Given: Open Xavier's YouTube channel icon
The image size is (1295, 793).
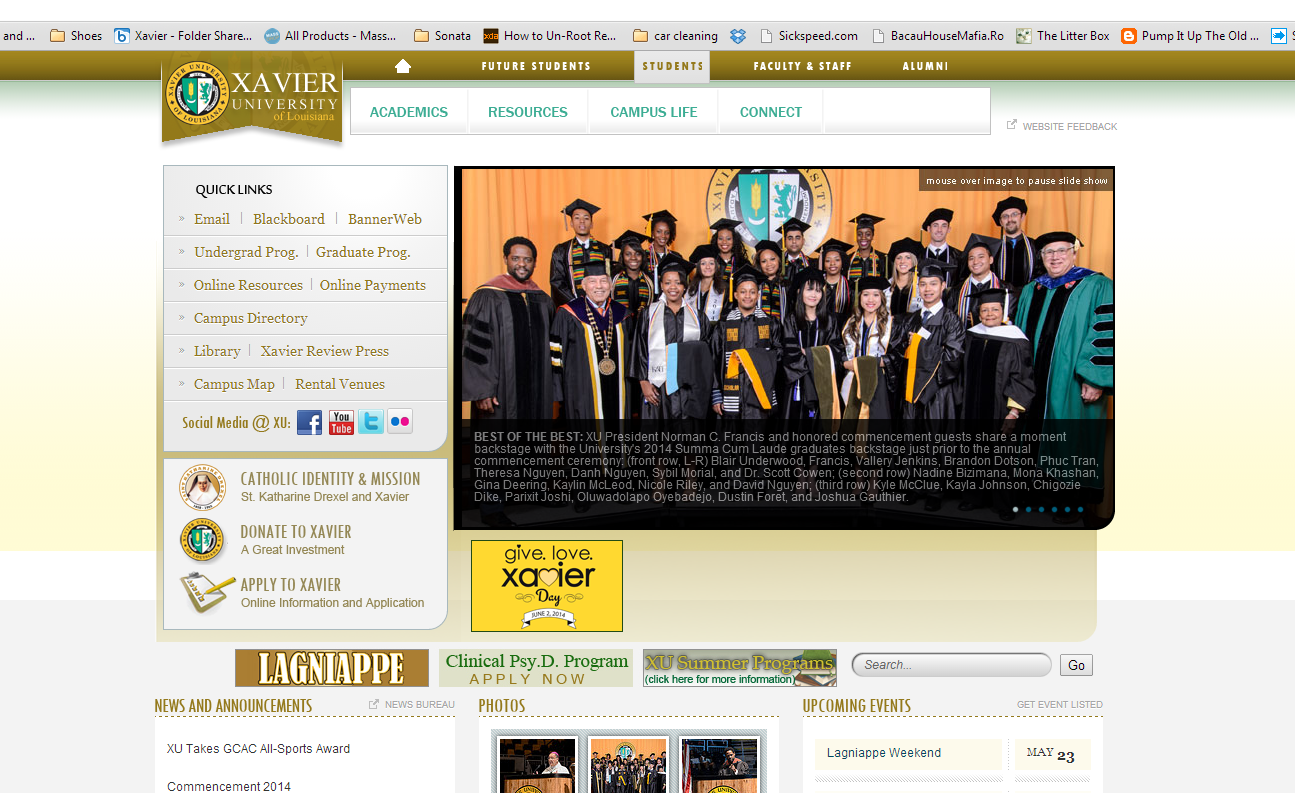Looking at the screenshot, I should [x=341, y=422].
